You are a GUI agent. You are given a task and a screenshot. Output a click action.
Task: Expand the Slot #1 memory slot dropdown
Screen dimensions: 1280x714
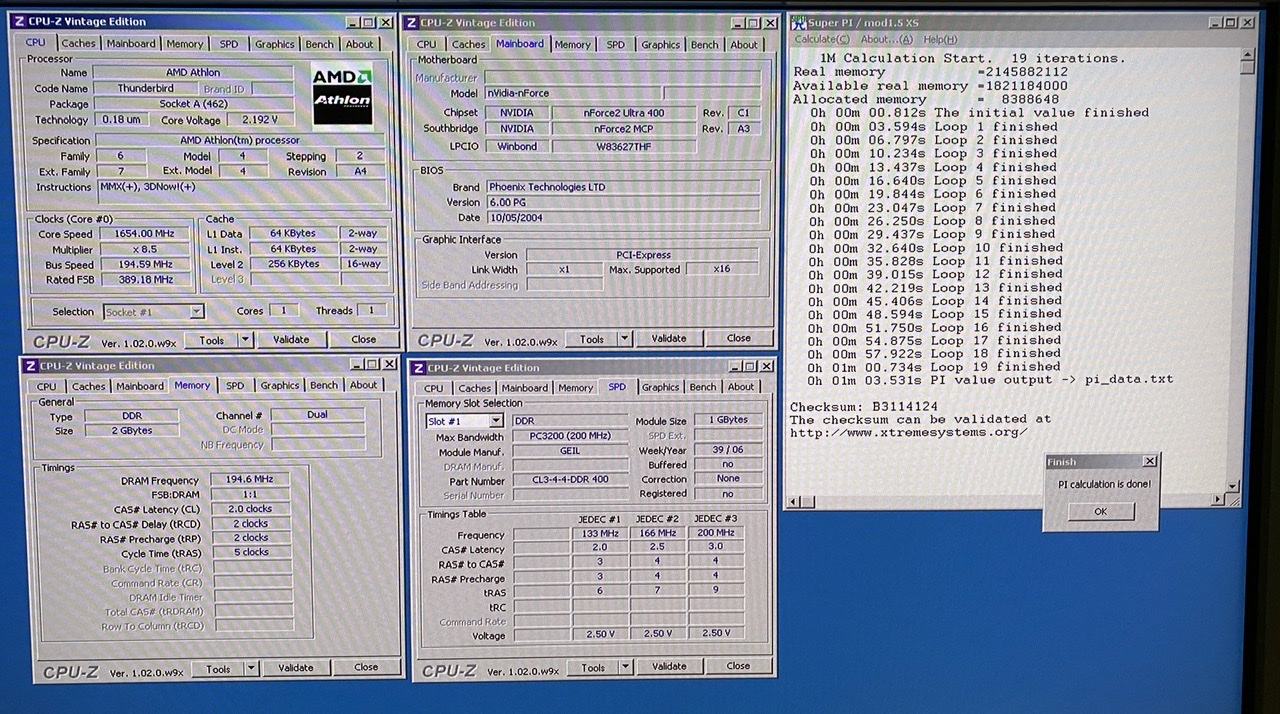pos(496,421)
